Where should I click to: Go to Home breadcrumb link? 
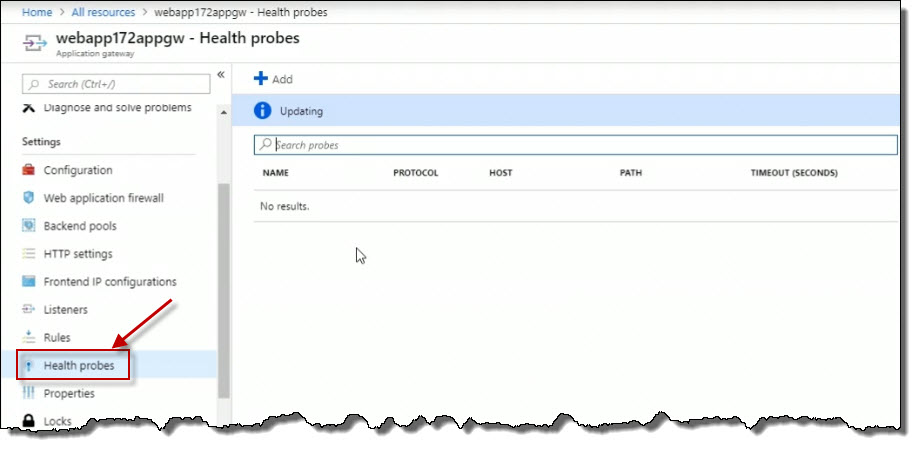tap(37, 12)
